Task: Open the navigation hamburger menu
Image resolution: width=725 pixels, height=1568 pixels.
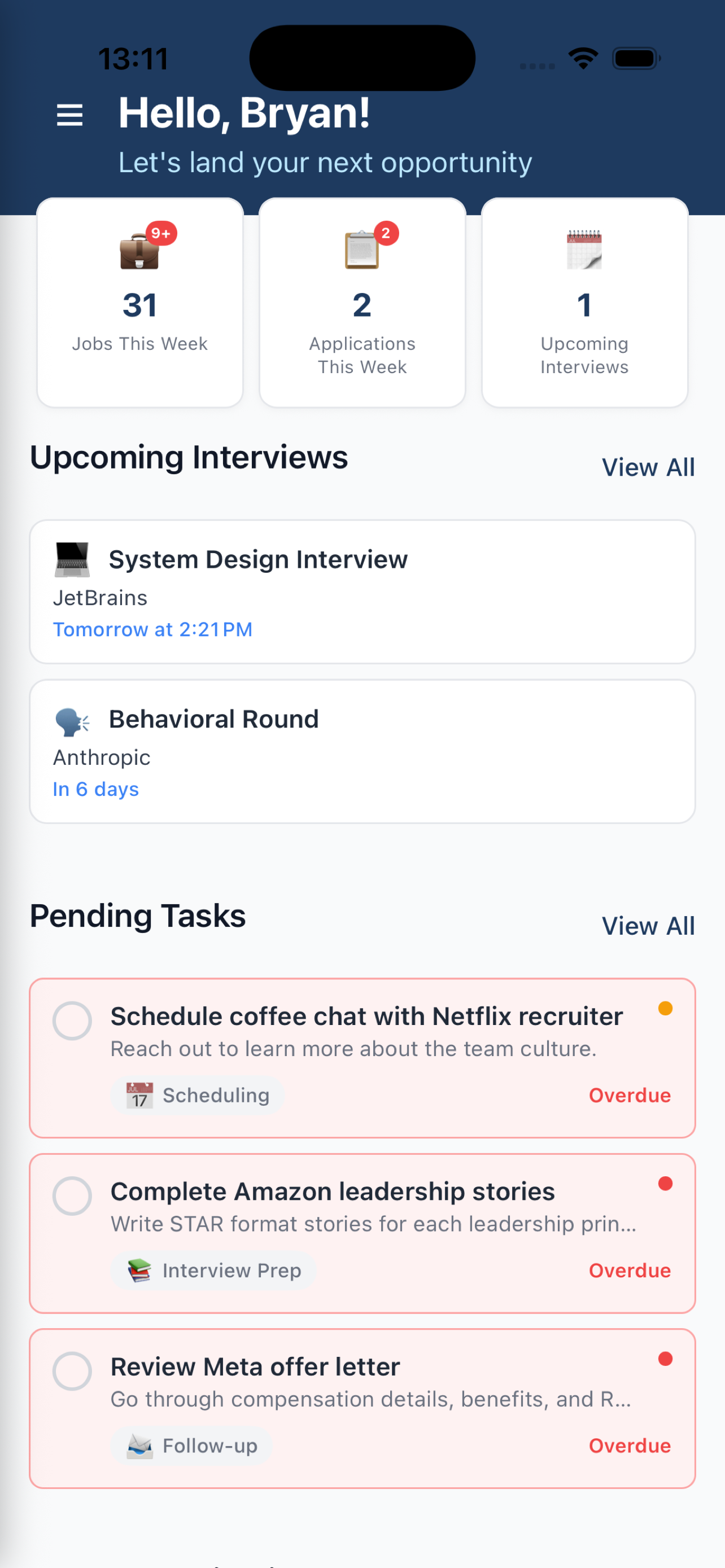Action: point(69,116)
